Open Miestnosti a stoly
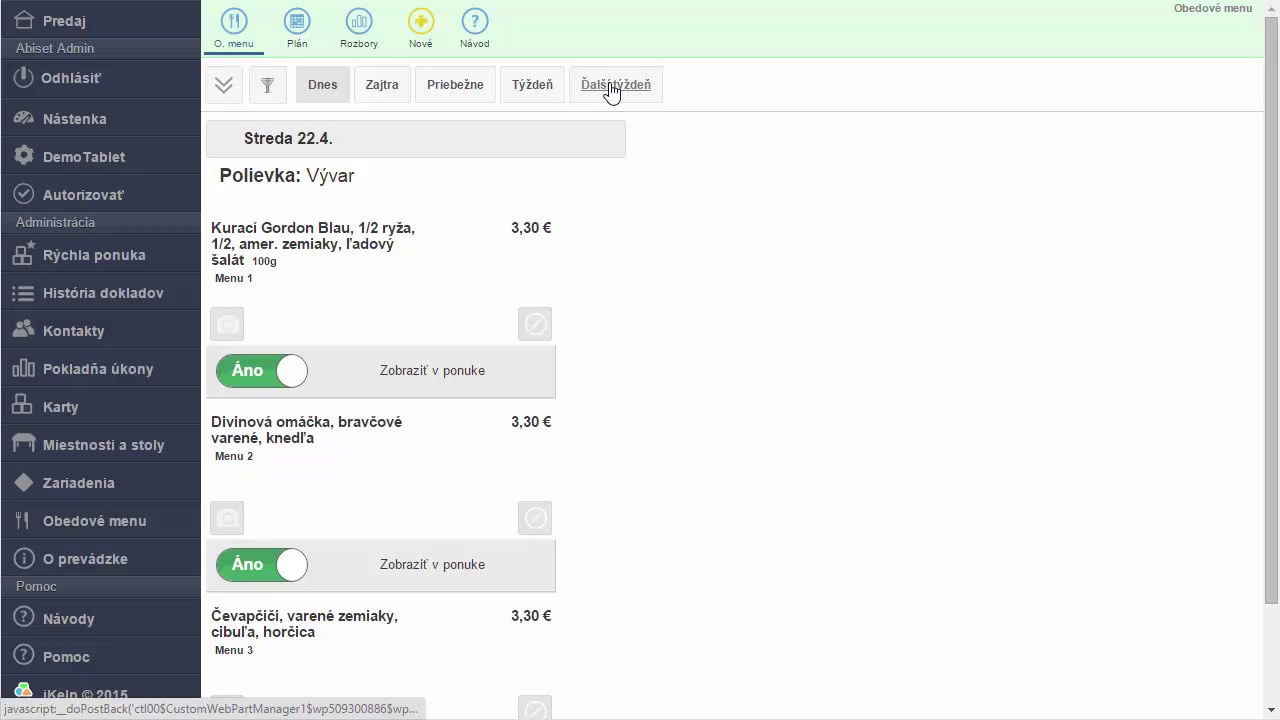The image size is (1280, 720). (103, 445)
